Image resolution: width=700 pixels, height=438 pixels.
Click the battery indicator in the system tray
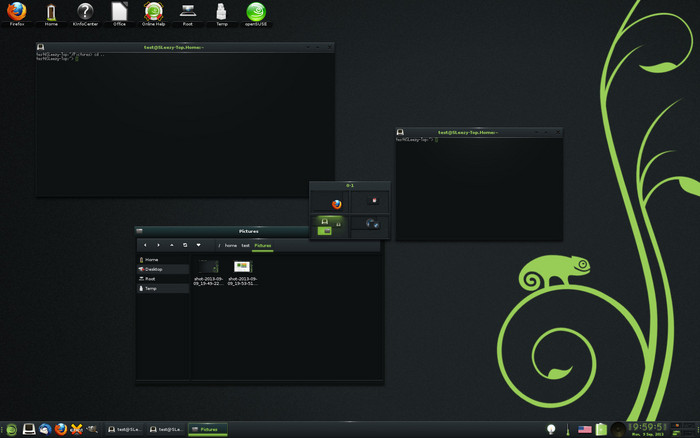point(601,429)
